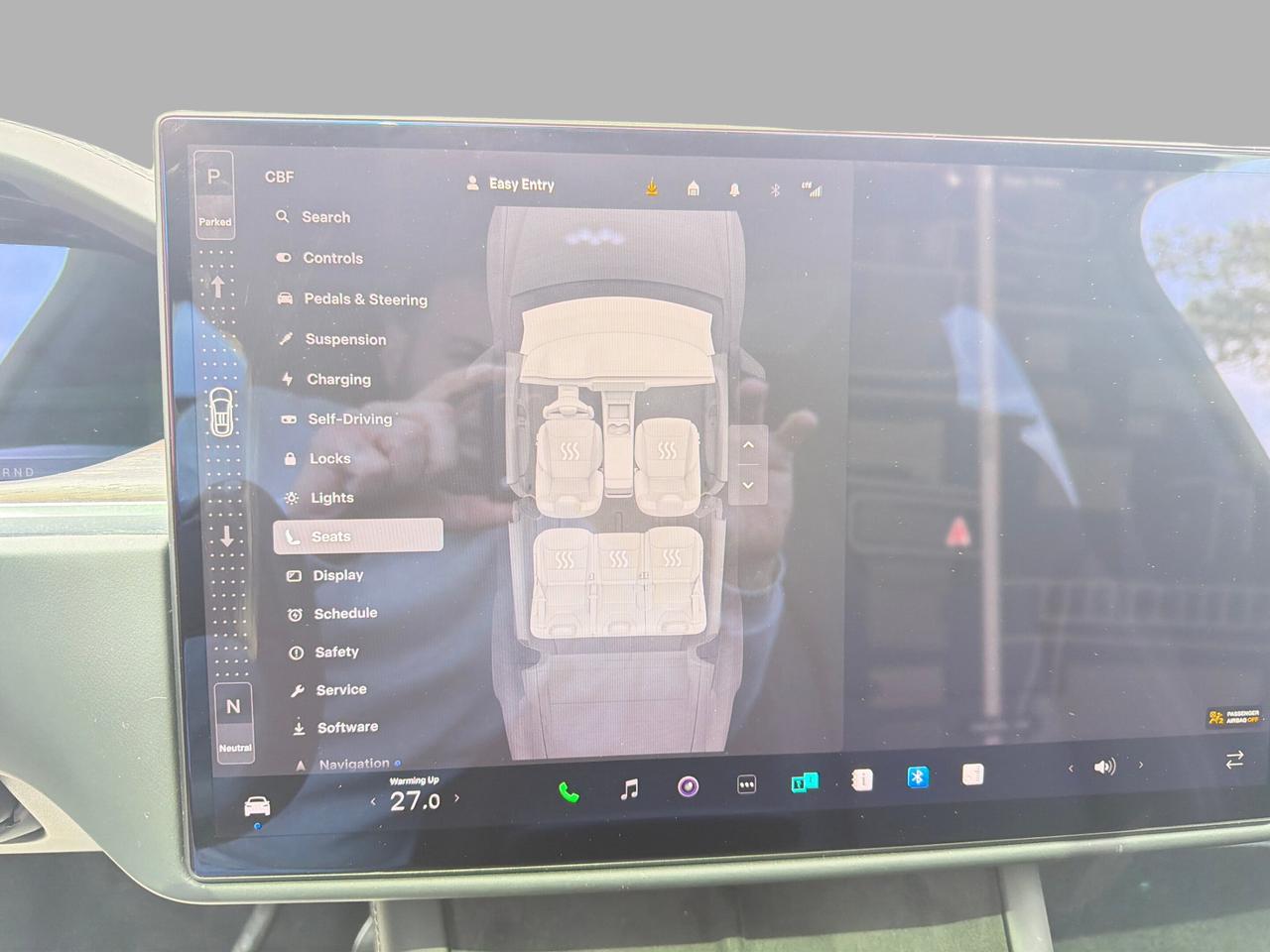This screenshot has width=1270, height=952.
Task: Open the white notes app icon
Action: (x=973, y=774)
